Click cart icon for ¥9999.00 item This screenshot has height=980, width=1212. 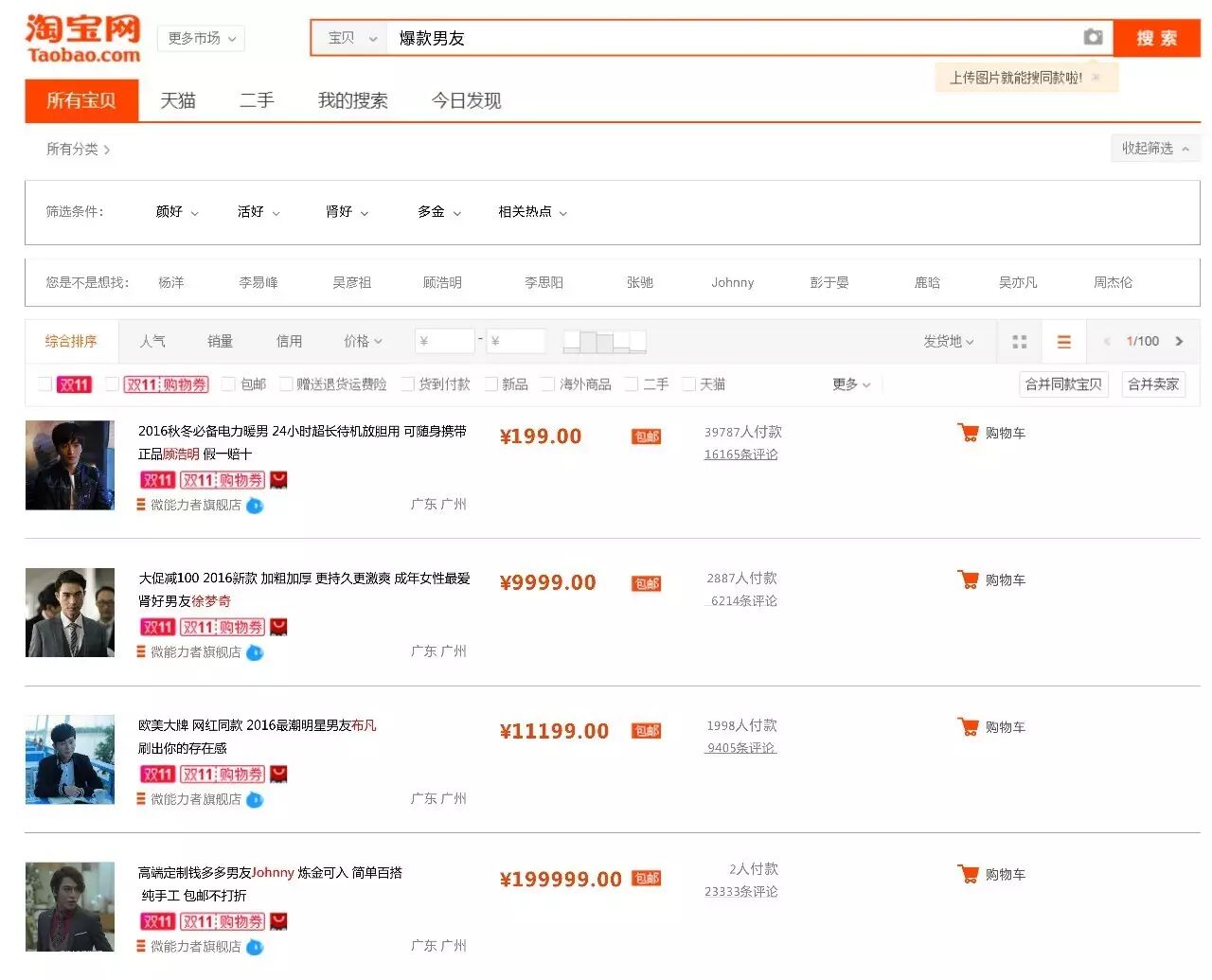coord(968,579)
